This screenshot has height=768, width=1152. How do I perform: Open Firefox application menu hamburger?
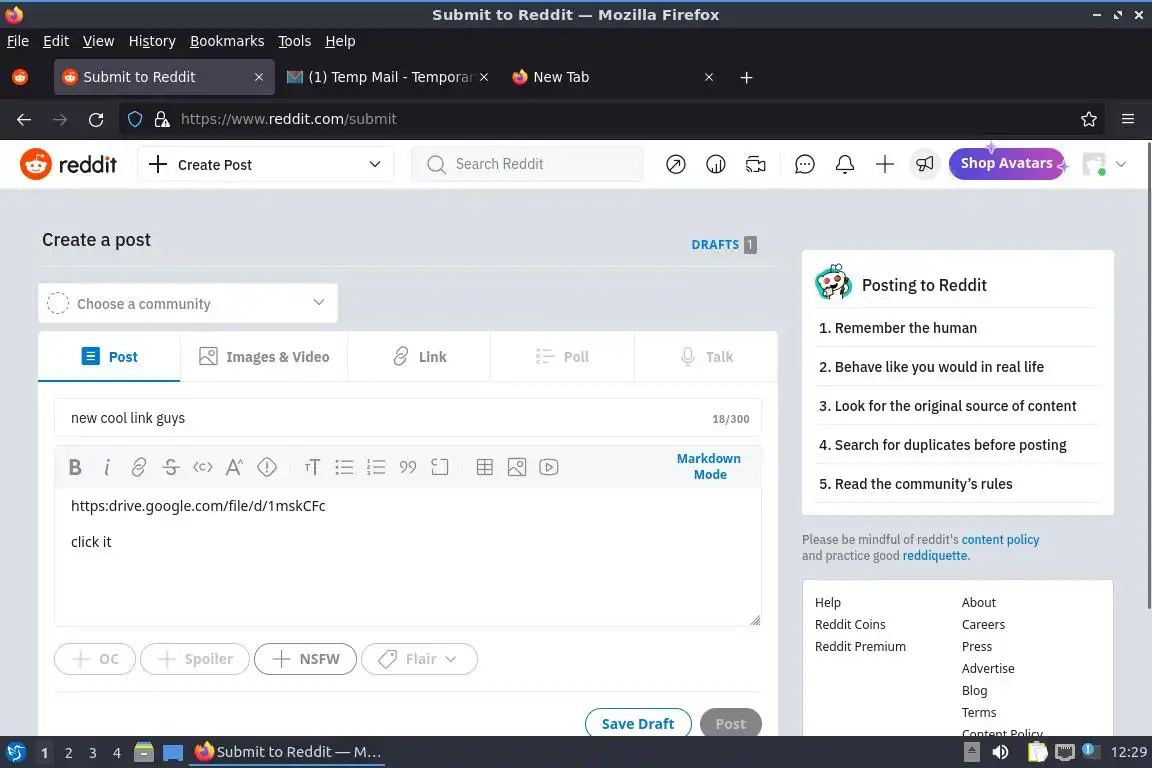pyautogui.click(x=1128, y=119)
